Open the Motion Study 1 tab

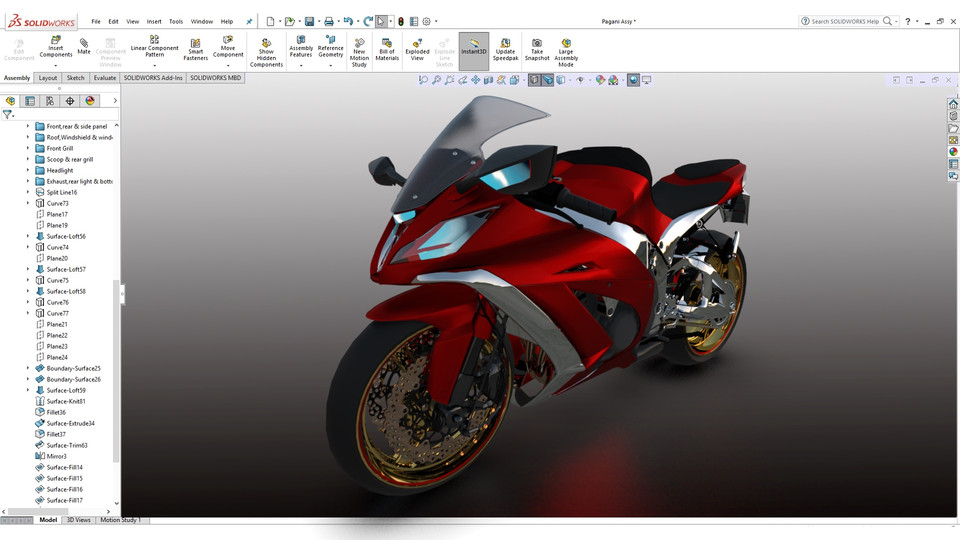click(x=121, y=520)
